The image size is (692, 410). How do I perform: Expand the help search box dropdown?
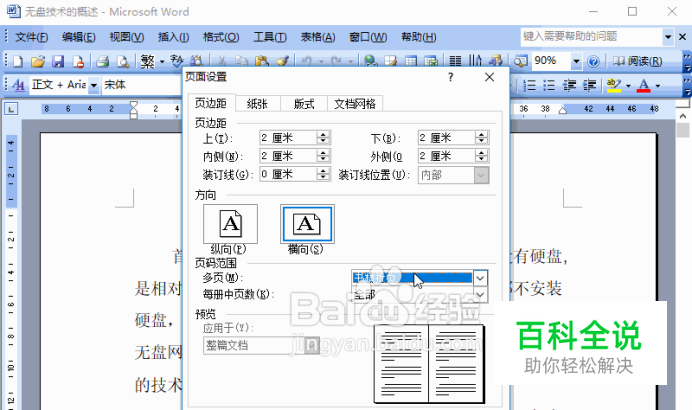(x=668, y=37)
